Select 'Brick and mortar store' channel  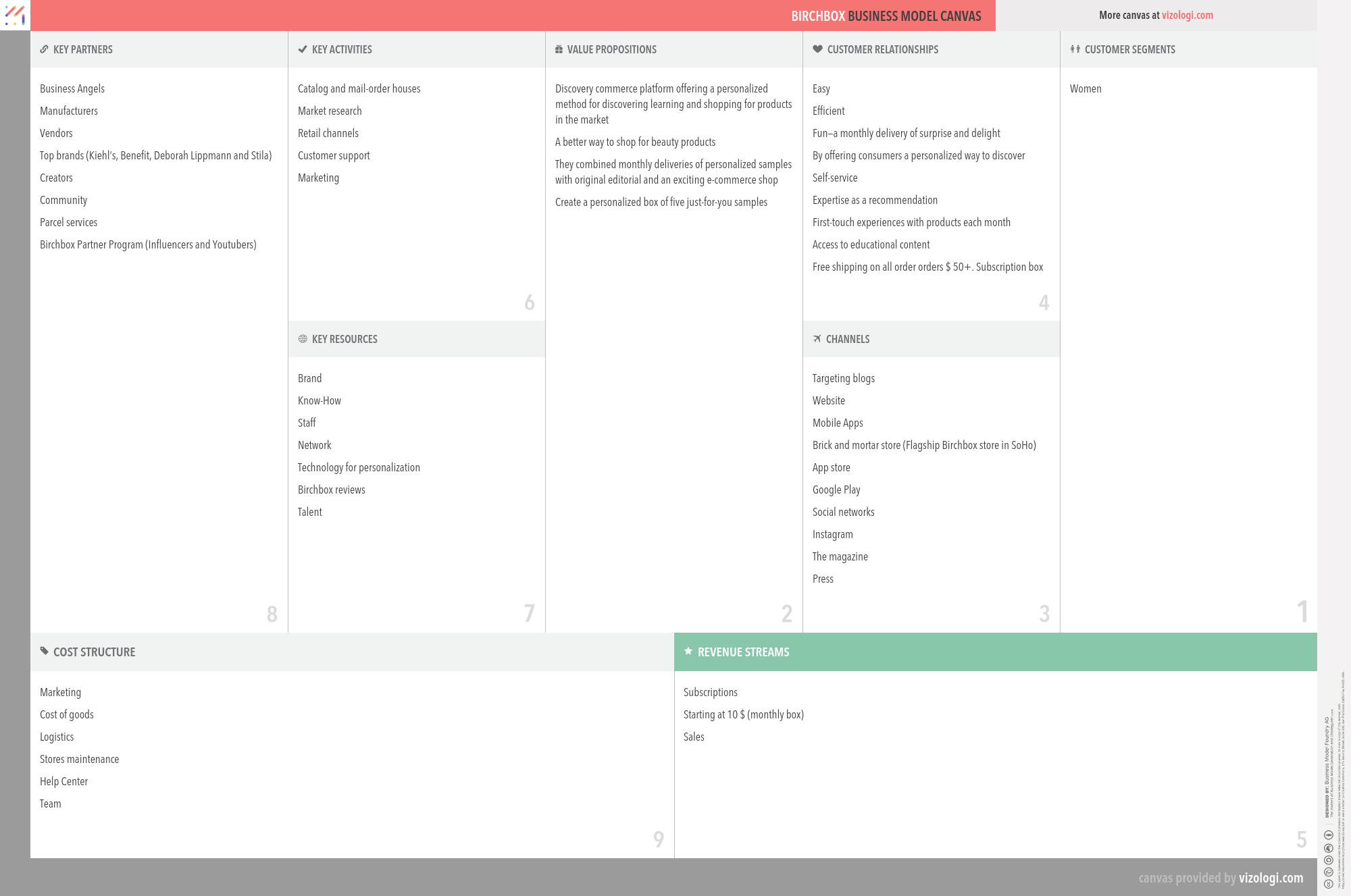pos(924,445)
